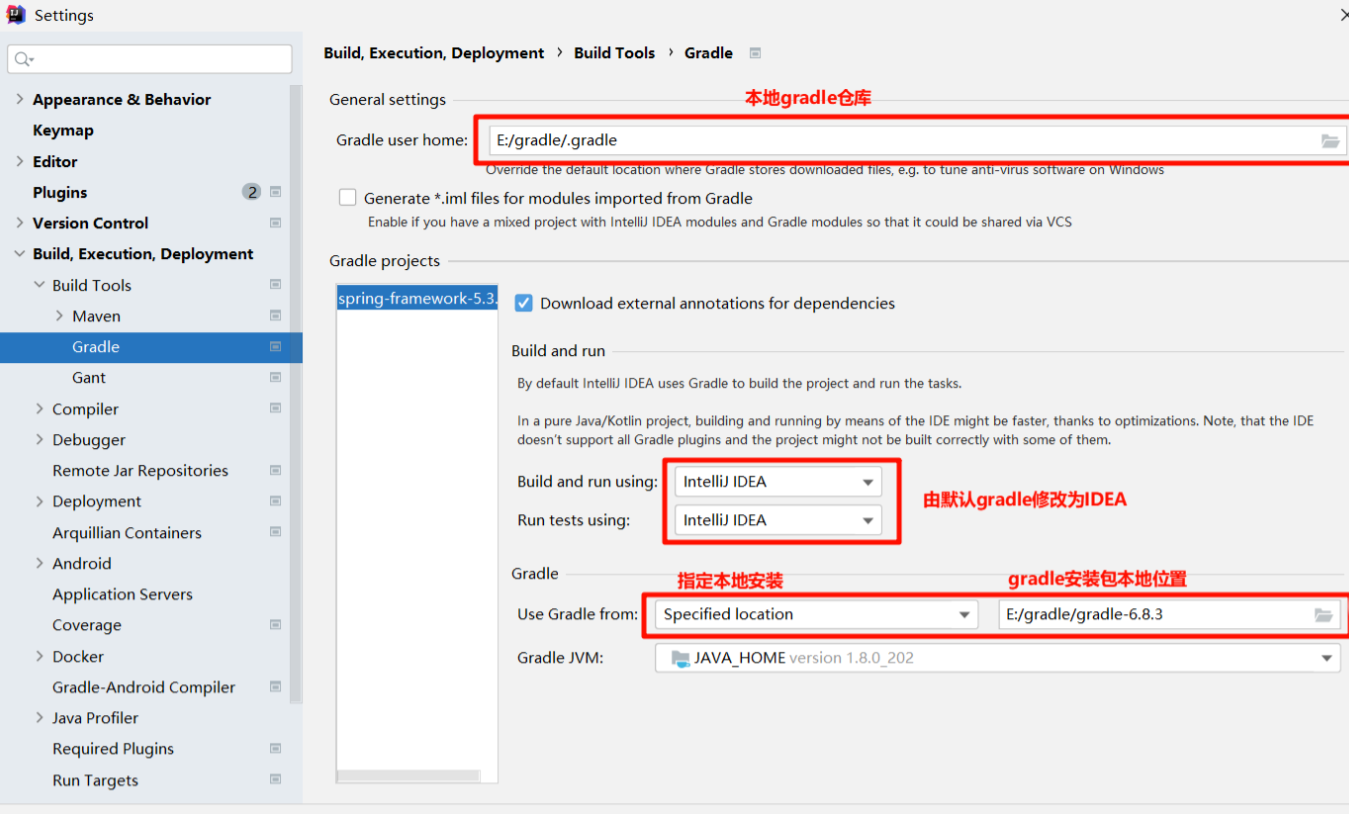This screenshot has width=1349, height=814.
Task: Click the project settings icon next to Version Control
Action: pos(276,223)
